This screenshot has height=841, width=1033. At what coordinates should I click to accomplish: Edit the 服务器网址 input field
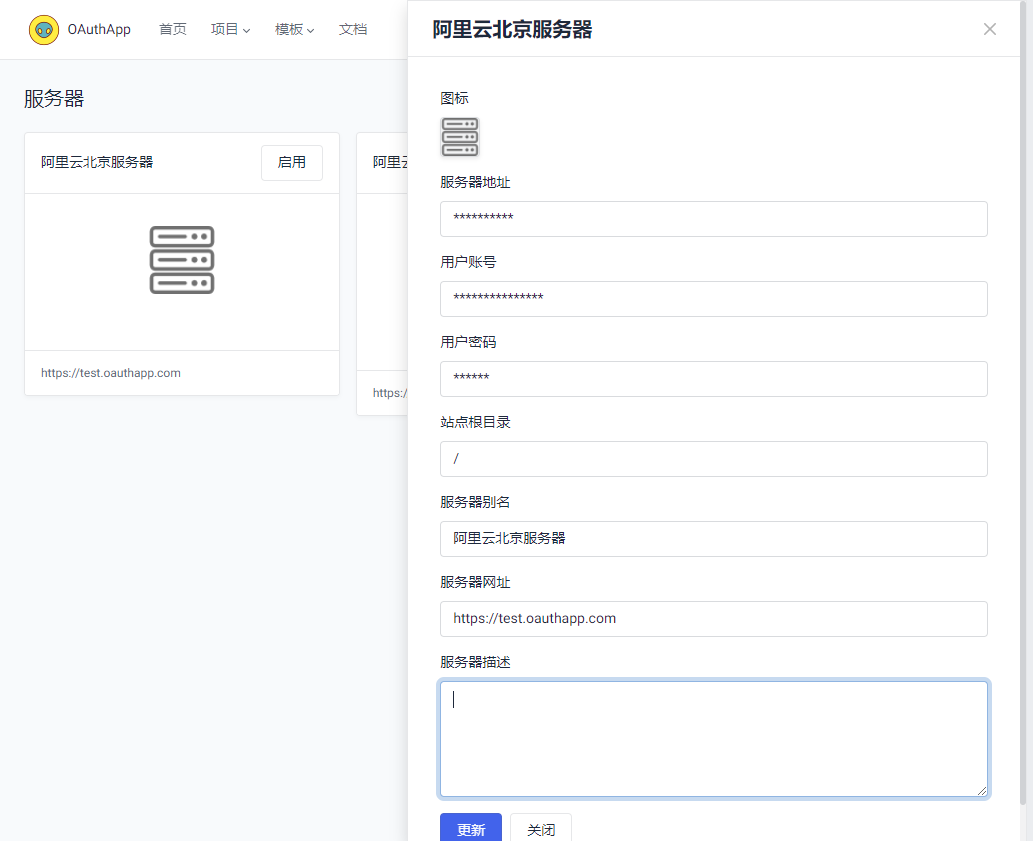point(713,618)
